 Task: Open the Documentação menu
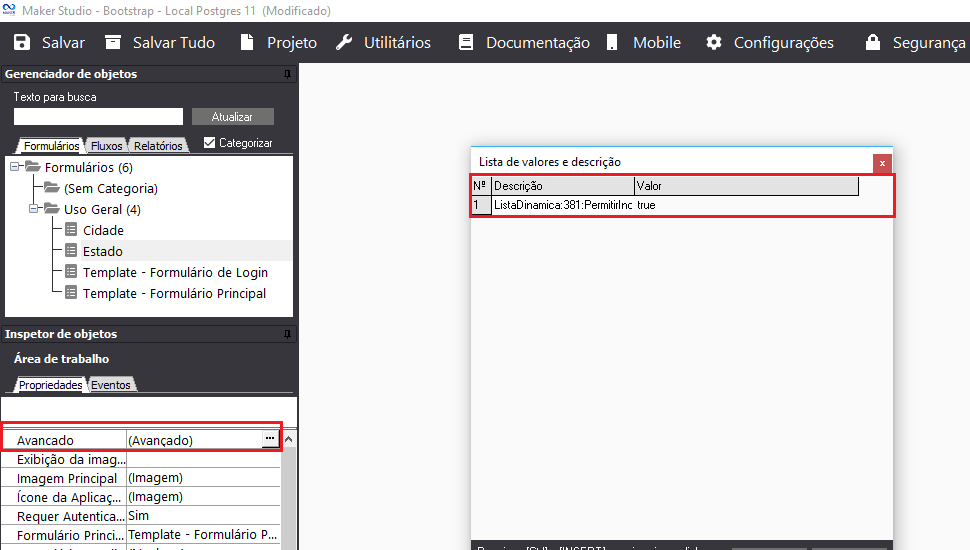524,43
